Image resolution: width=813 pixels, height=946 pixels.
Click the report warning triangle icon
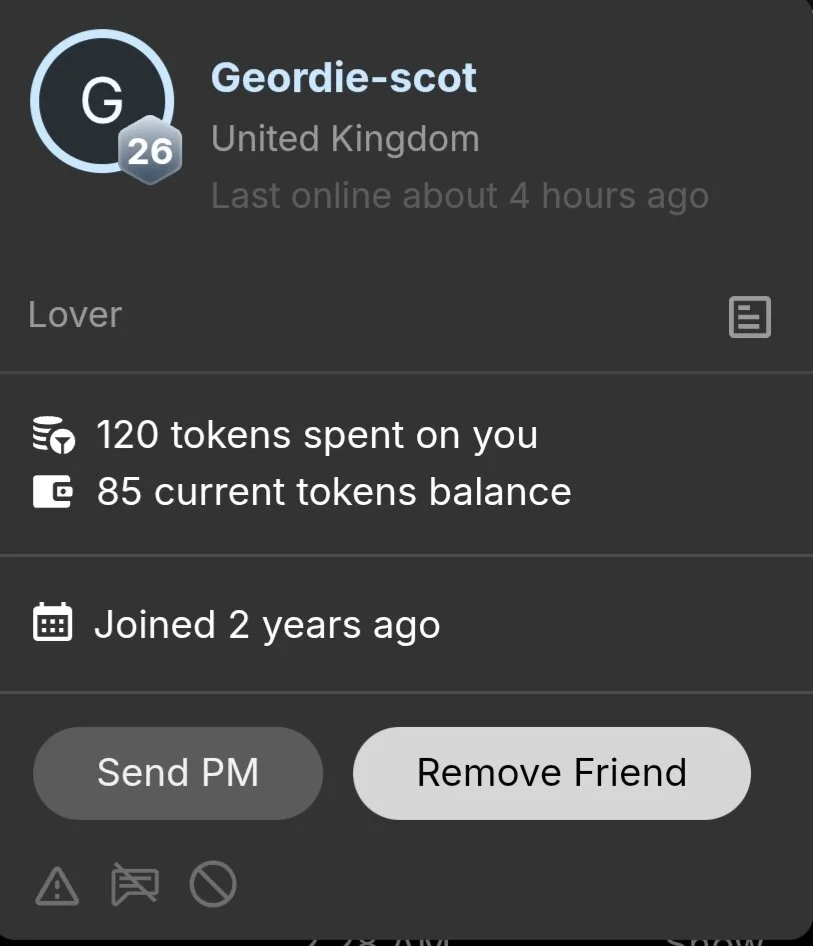click(x=57, y=885)
